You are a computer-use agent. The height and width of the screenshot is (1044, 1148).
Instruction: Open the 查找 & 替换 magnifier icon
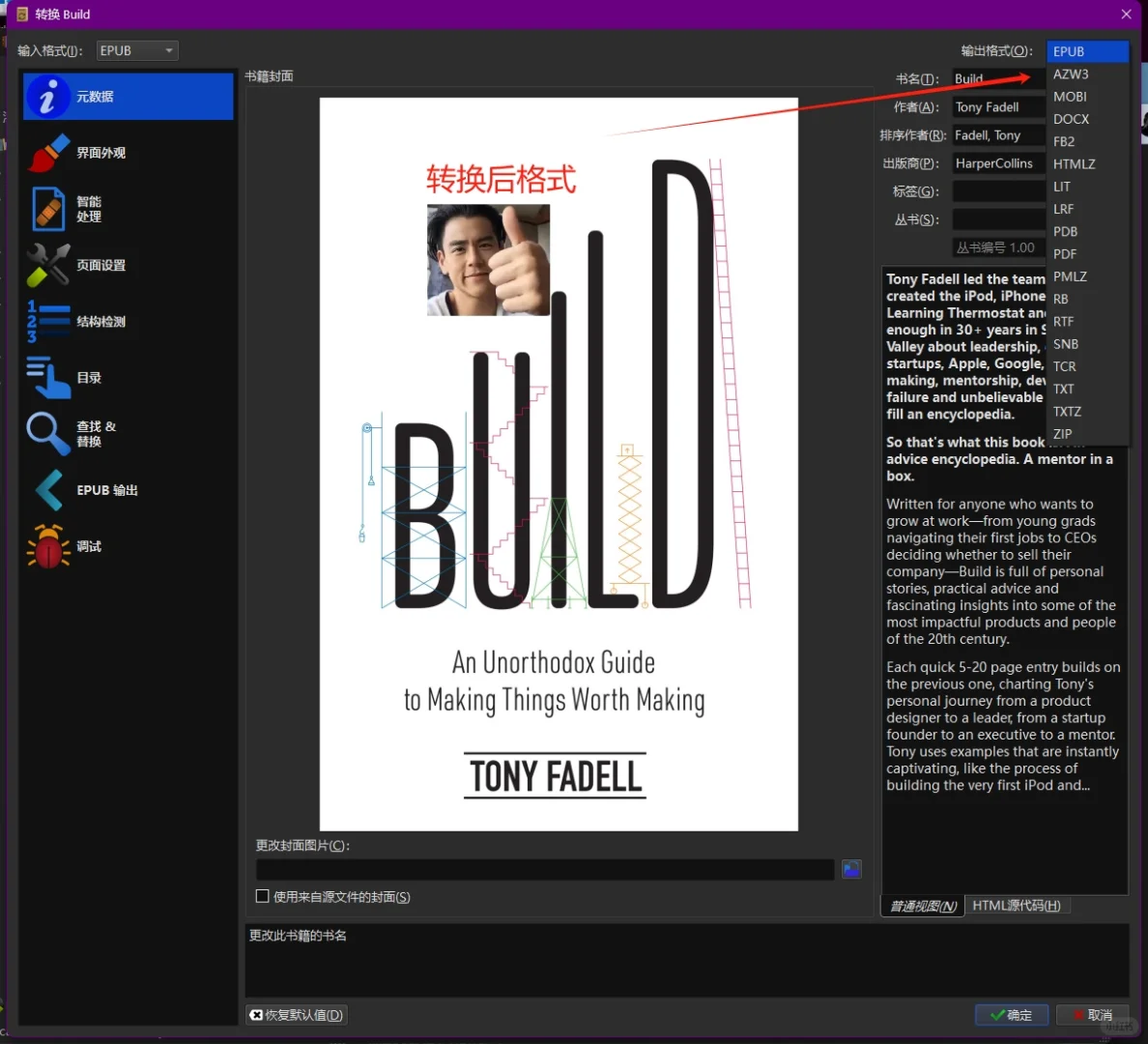pyautogui.click(x=48, y=434)
